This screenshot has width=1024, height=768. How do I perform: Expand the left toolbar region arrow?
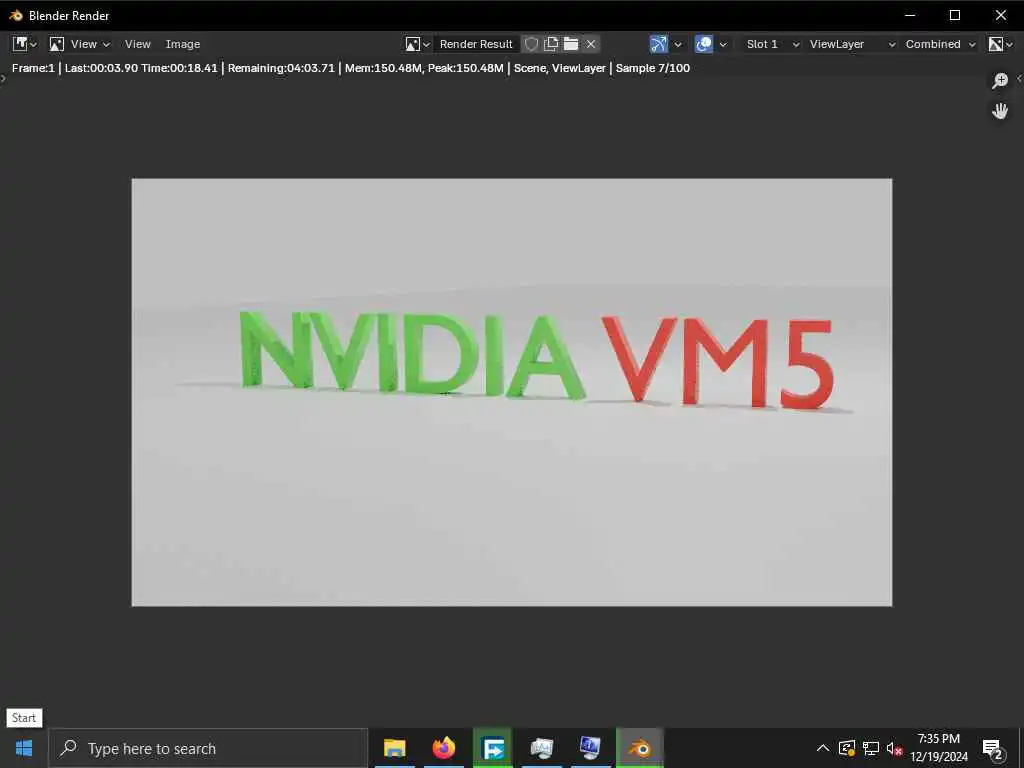click(x=3, y=78)
